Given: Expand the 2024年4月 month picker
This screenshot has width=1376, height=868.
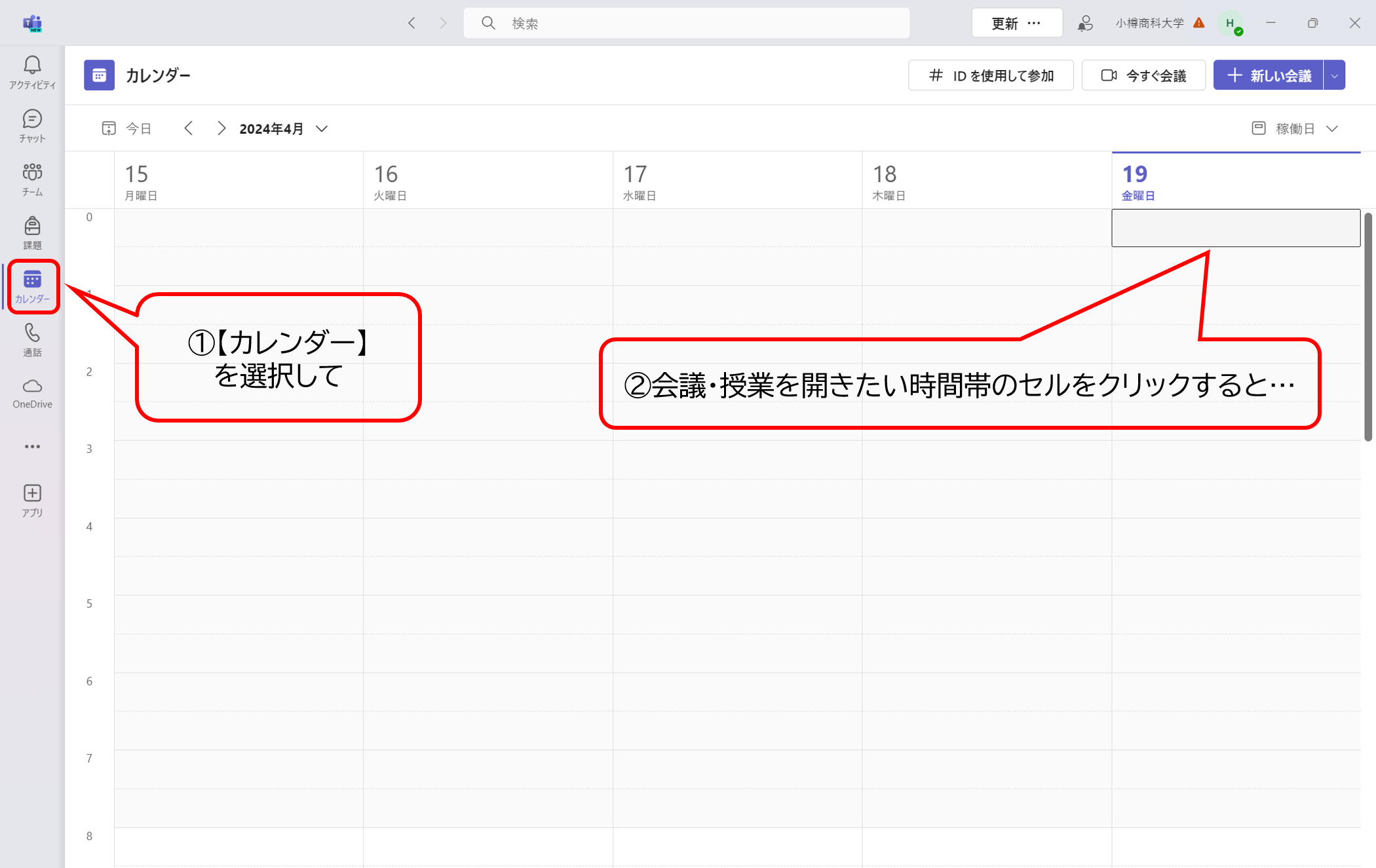Looking at the screenshot, I should coord(283,128).
